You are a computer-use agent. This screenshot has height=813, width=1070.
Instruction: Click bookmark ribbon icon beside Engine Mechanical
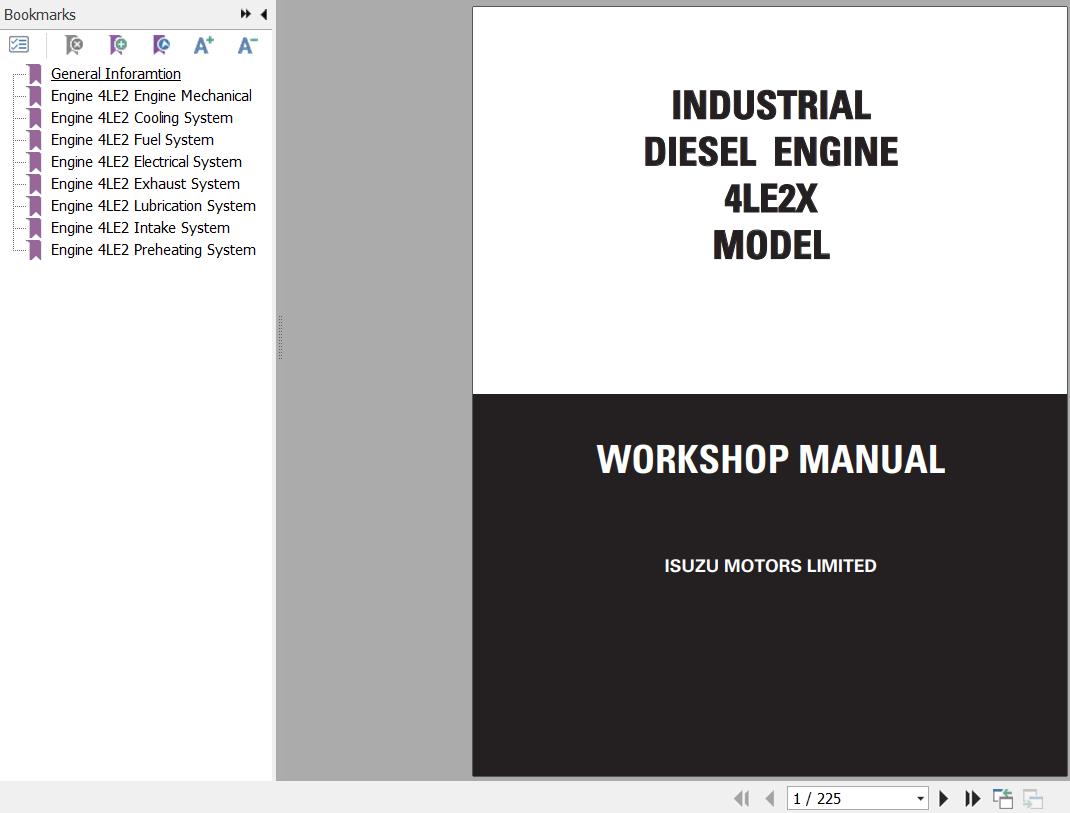pyautogui.click(x=35, y=96)
